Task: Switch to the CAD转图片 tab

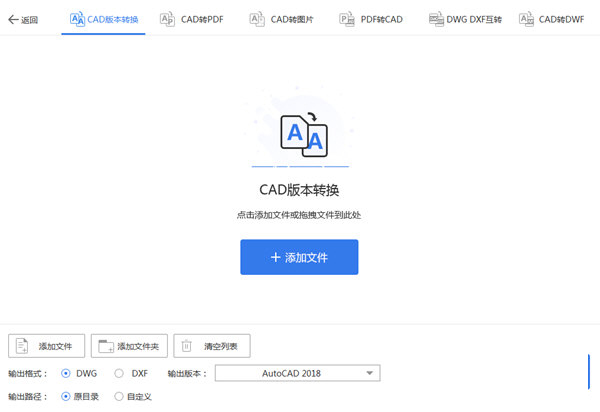Action: coord(281,19)
